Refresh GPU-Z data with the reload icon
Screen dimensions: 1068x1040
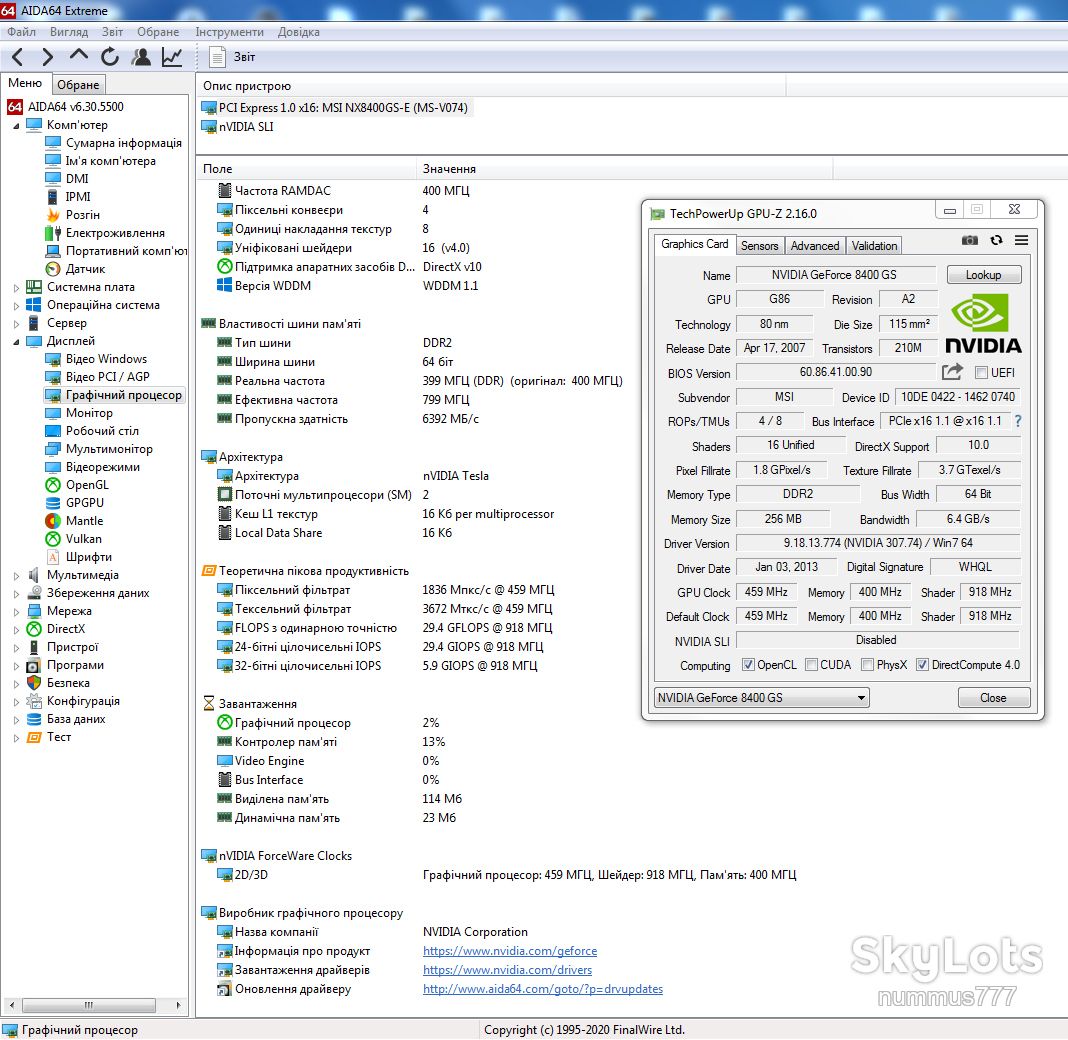tap(996, 240)
